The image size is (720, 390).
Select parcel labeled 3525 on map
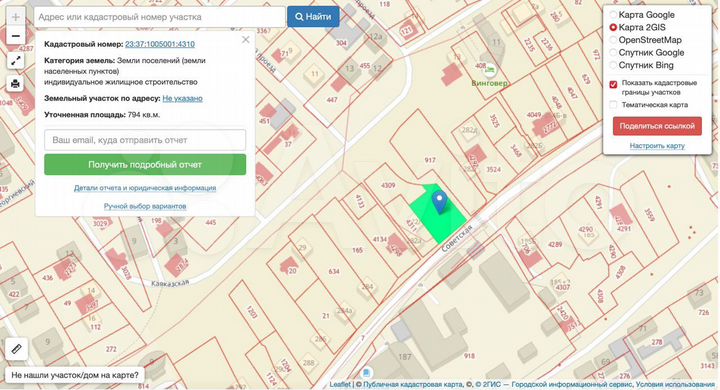pos(494,121)
